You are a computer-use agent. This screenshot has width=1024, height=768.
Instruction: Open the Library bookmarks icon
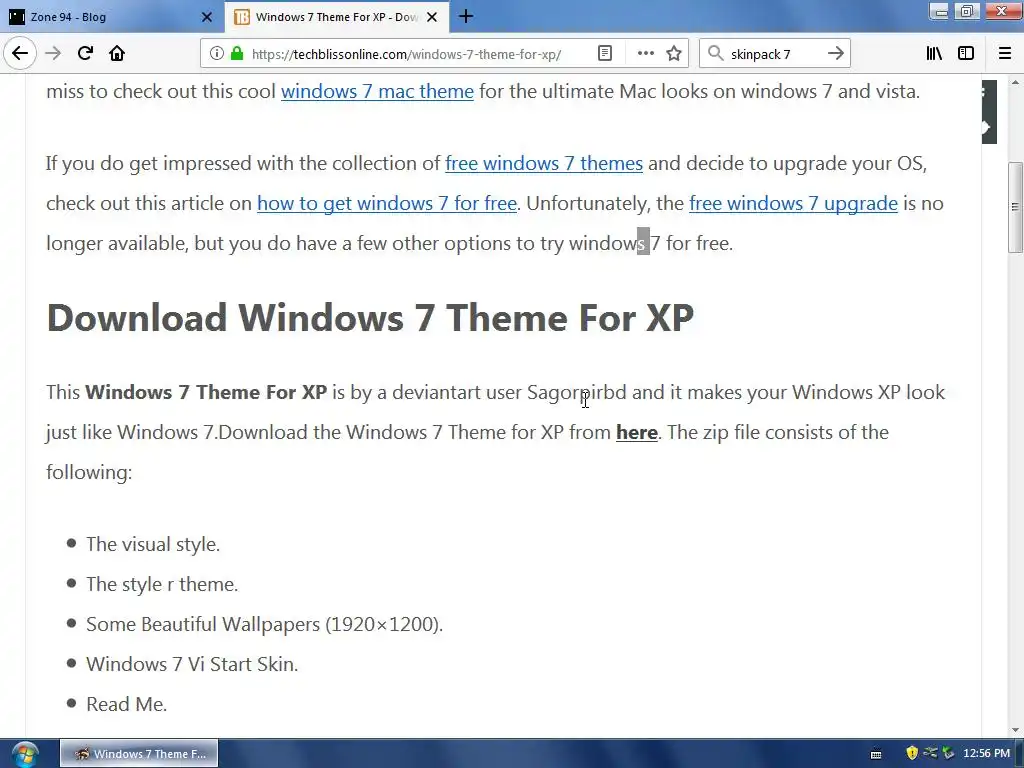point(934,54)
